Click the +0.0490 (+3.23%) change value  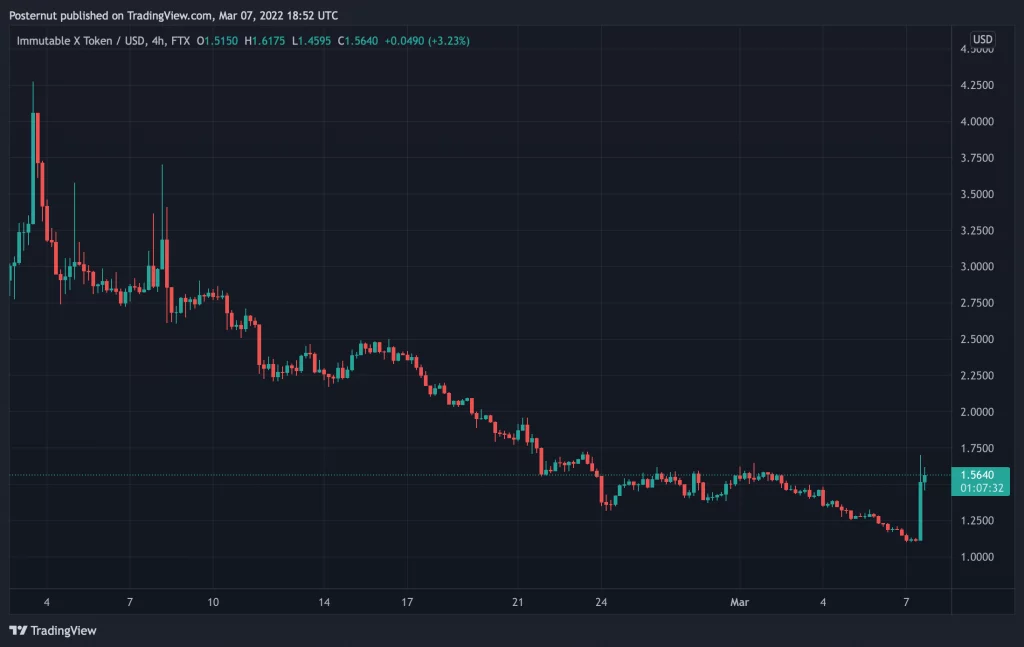tap(434, 41)
